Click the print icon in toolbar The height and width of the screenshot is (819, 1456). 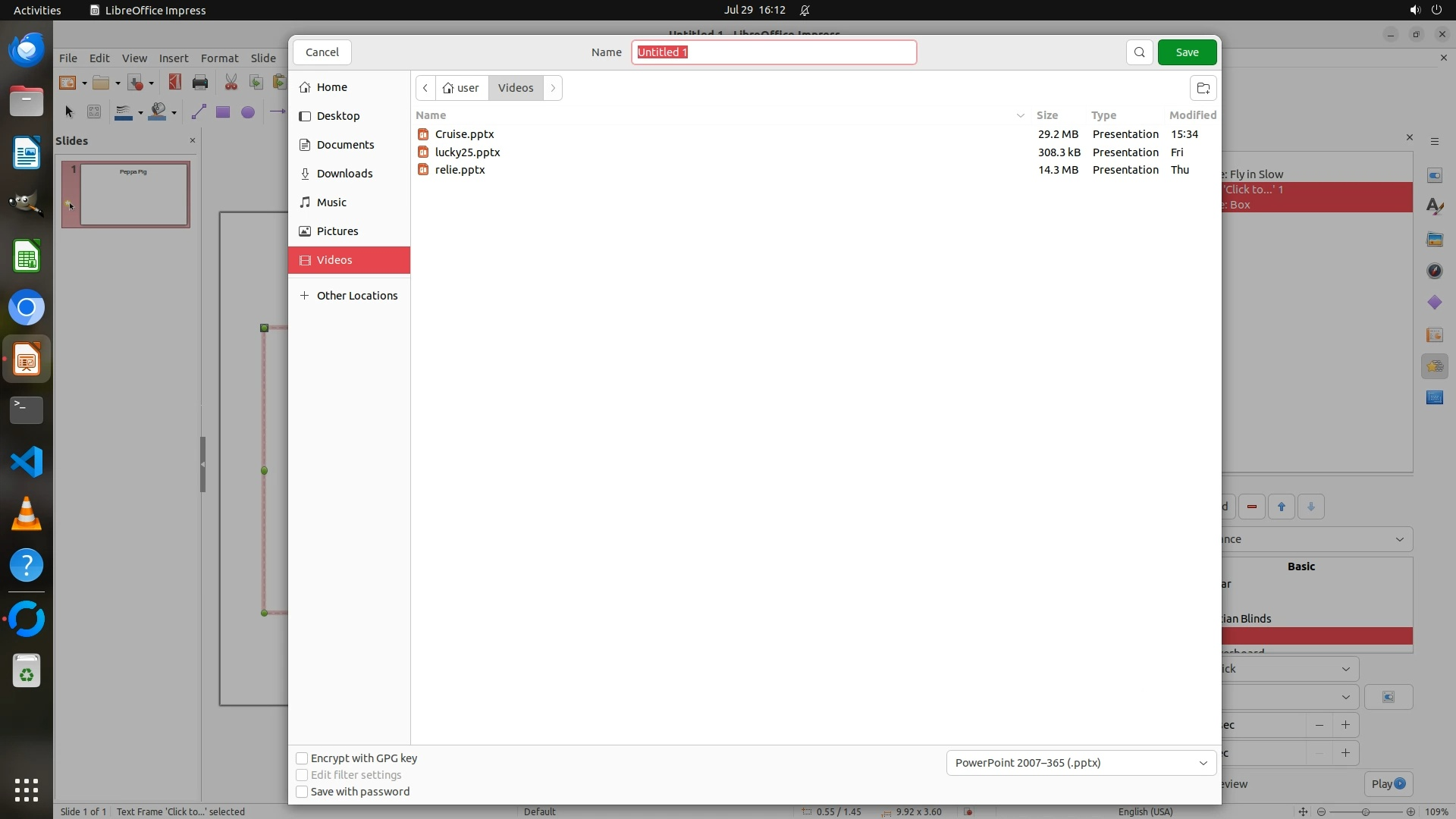pyautogui.click(x=200, y=83)
